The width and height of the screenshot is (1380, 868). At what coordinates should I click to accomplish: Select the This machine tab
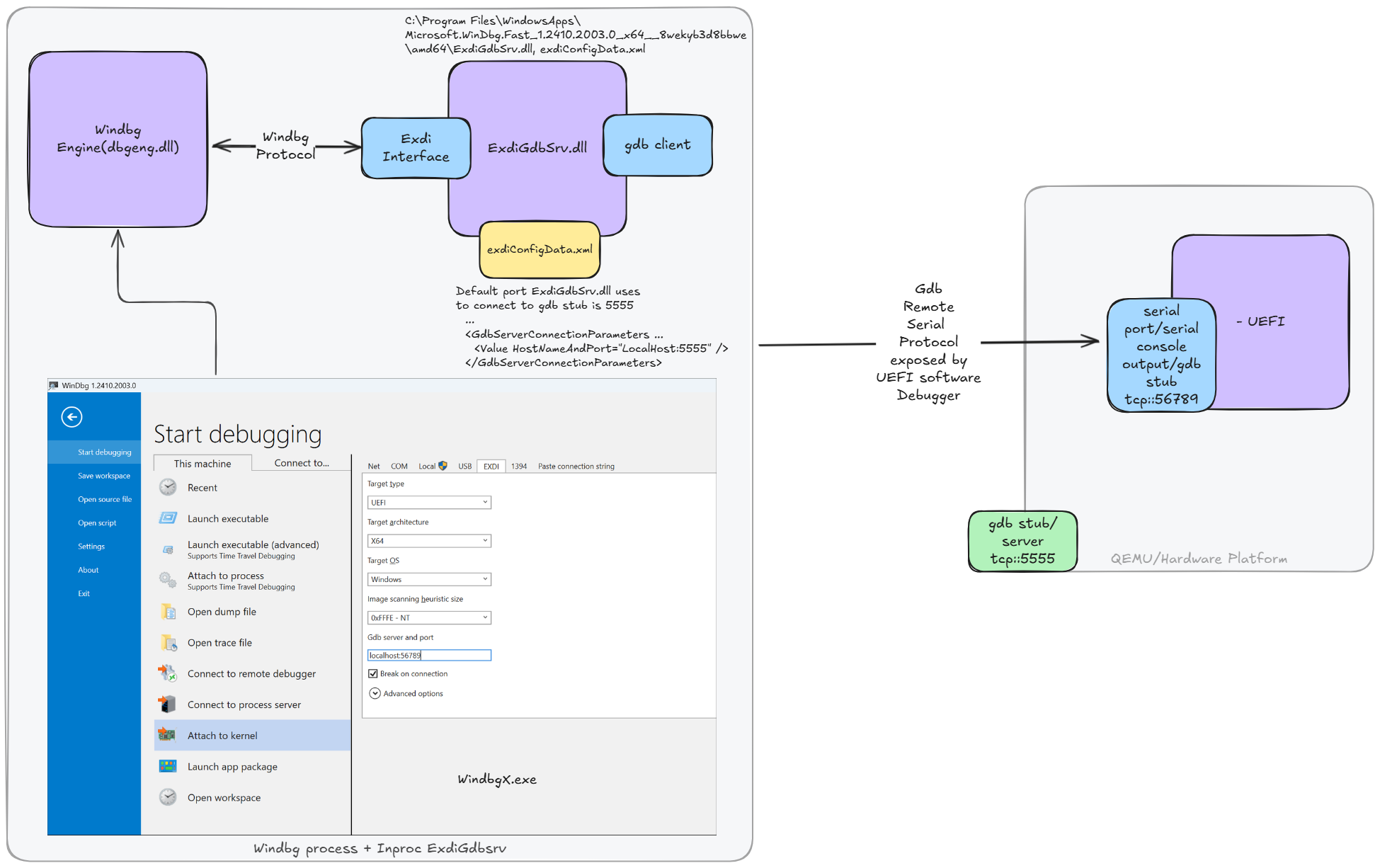[x=203, y=463]
